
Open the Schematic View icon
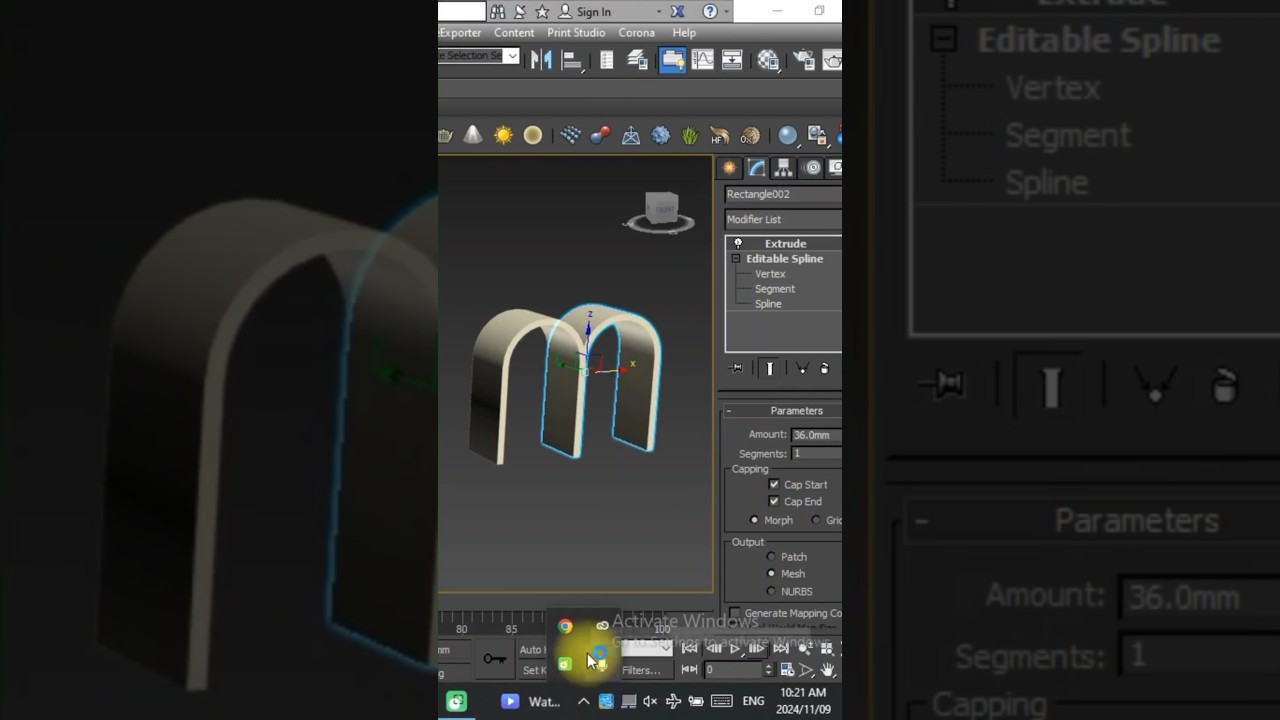point(732,60)
